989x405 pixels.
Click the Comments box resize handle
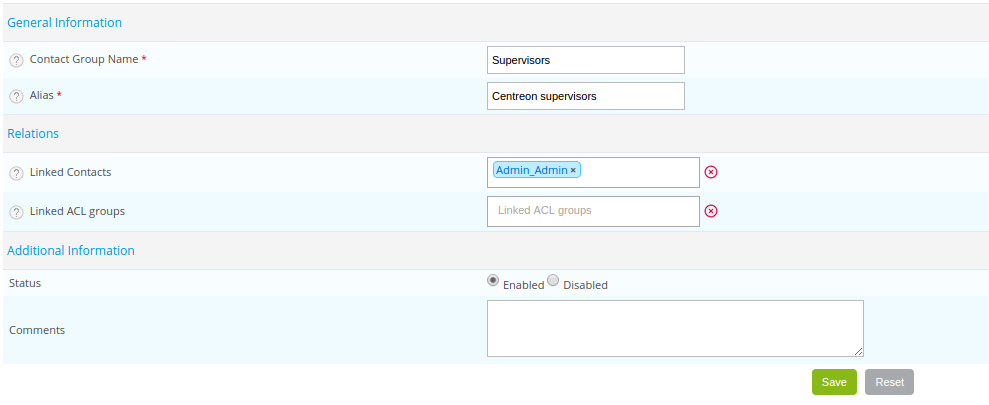pos(858,351)
